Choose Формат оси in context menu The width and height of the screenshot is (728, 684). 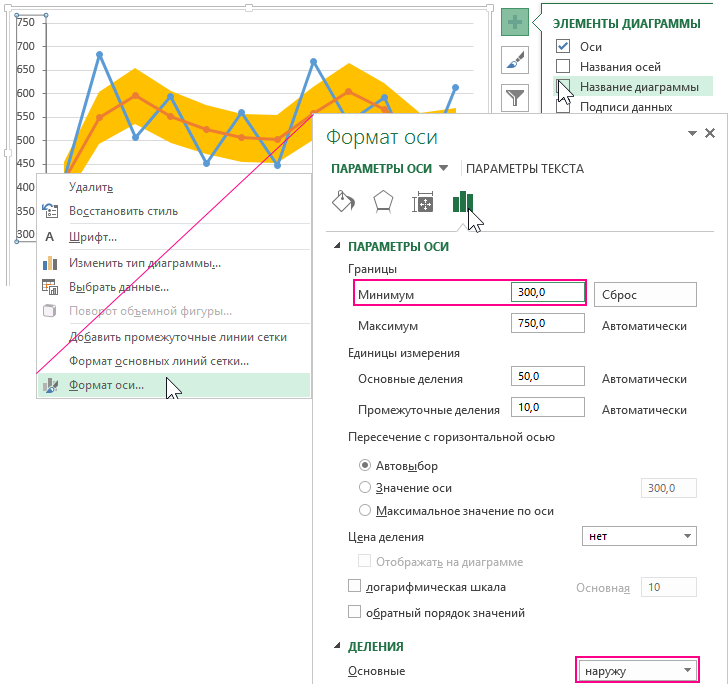pyautogui.click(x=106, y=385)
